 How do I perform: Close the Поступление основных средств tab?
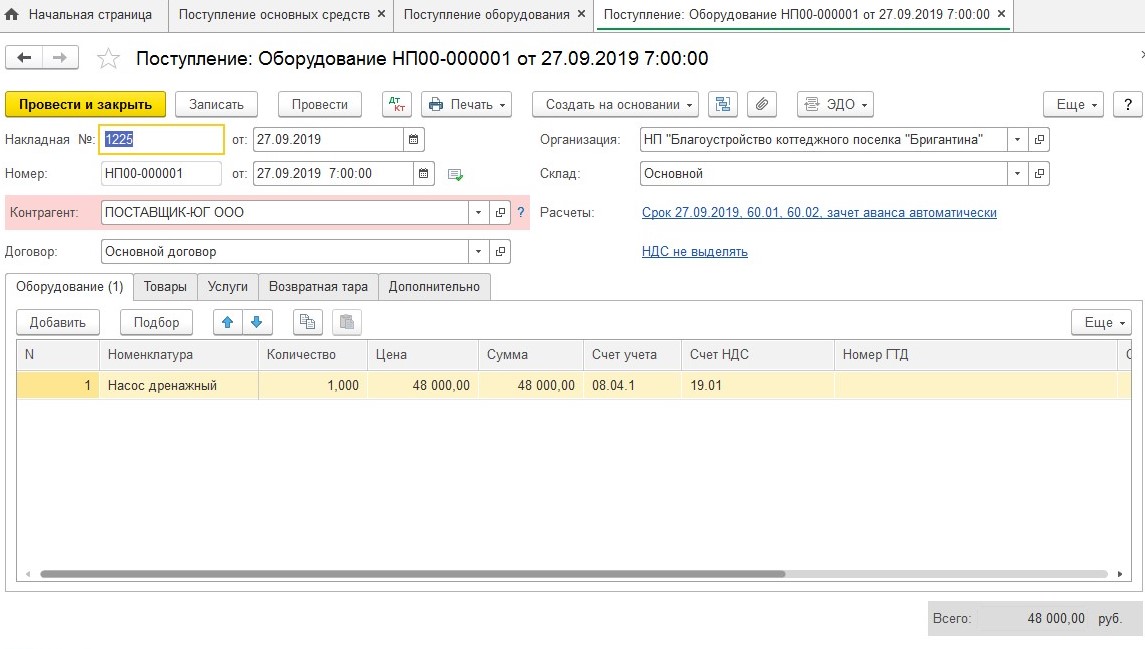click(x=381, y=14)
